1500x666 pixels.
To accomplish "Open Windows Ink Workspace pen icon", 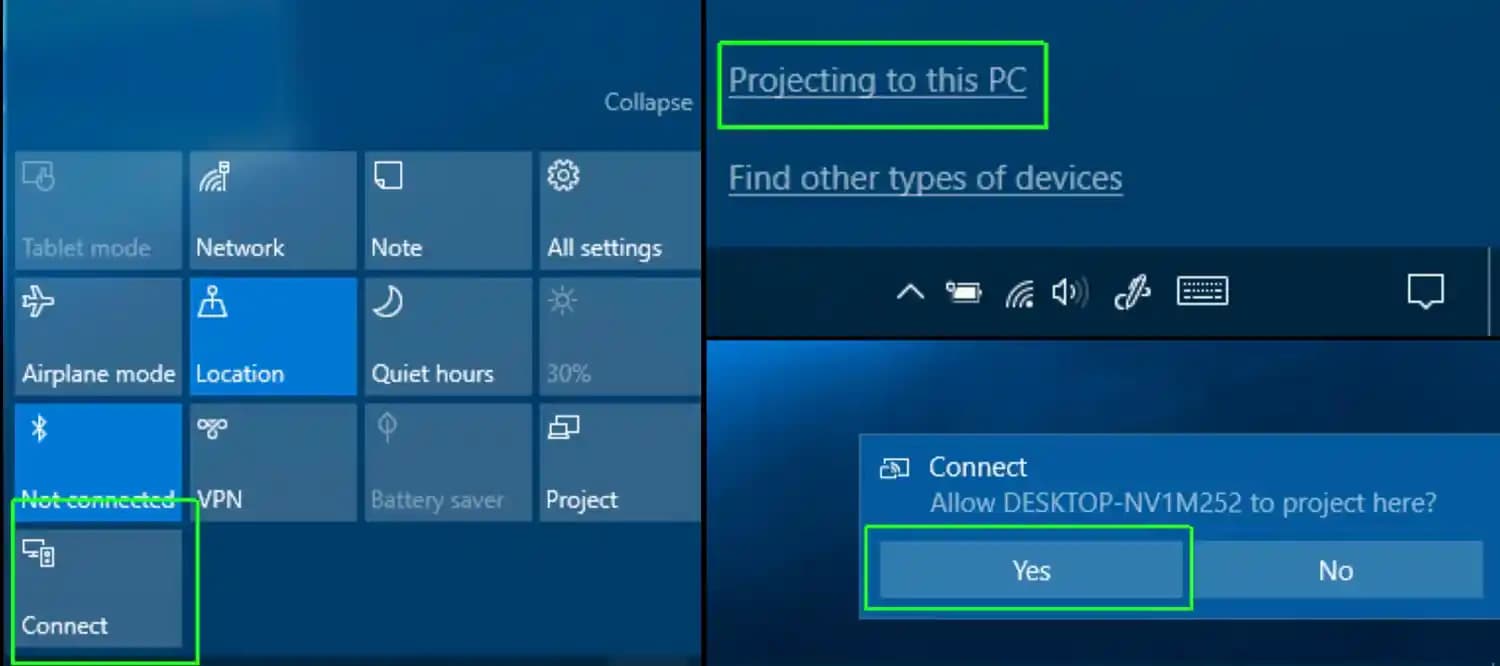I will point(1131,291).
